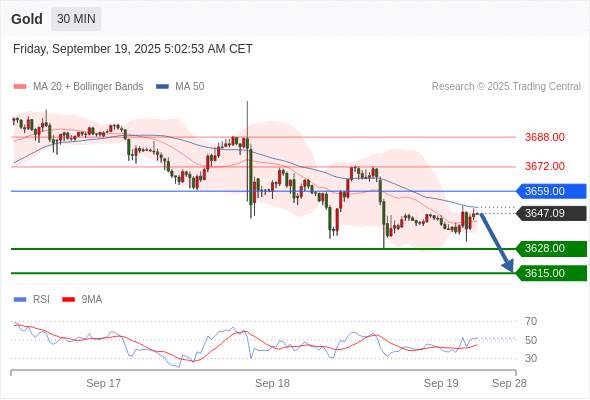
Task: Click the RSI 30 axis level
Action: point(531,358)
